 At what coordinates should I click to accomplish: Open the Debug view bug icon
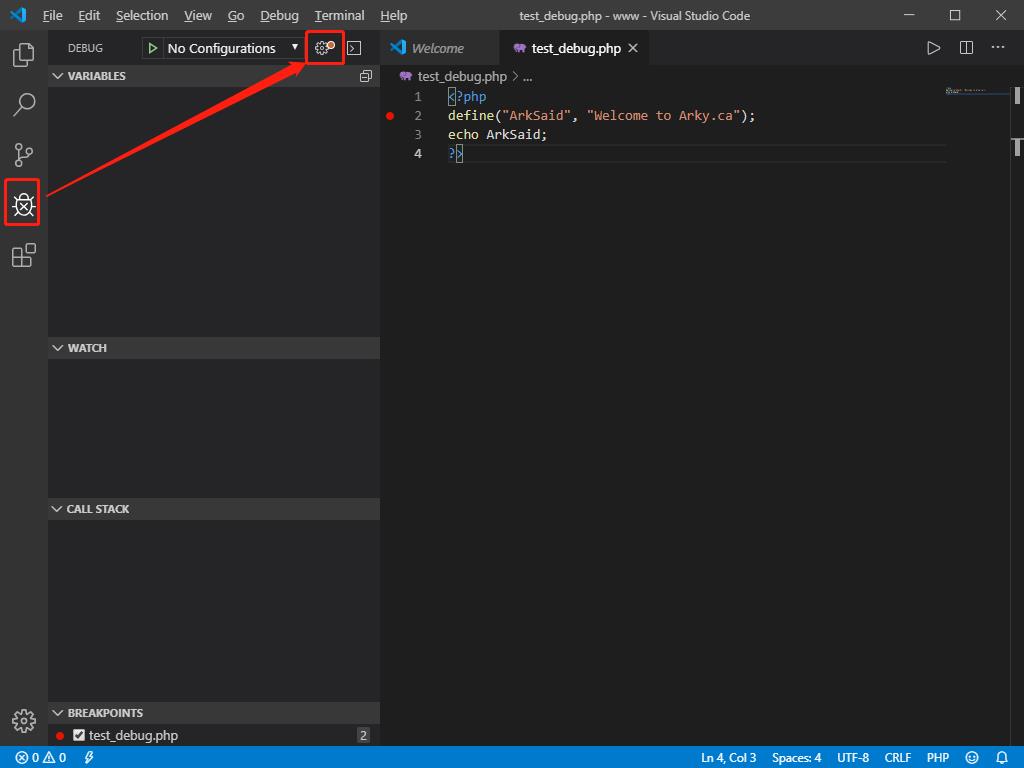pos(24,204)
